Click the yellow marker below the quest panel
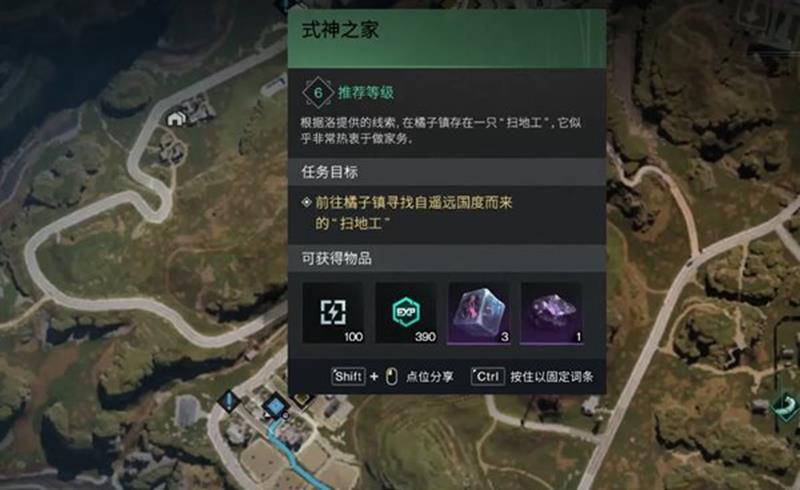Screen dimensions: 800x490 pyautogui.click(x=301, y=400)
